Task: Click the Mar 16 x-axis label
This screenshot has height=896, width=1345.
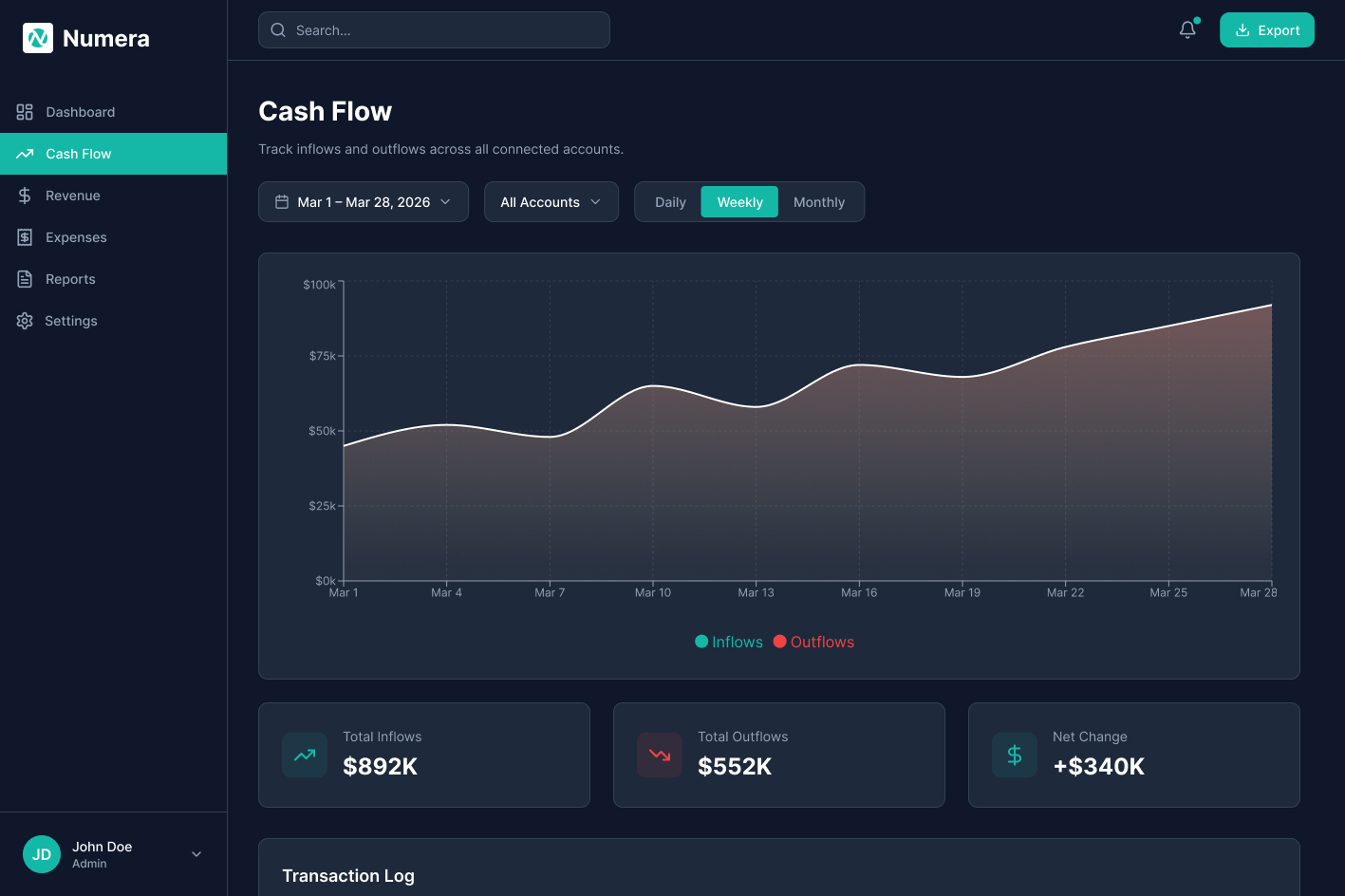Action: point(859,592)
